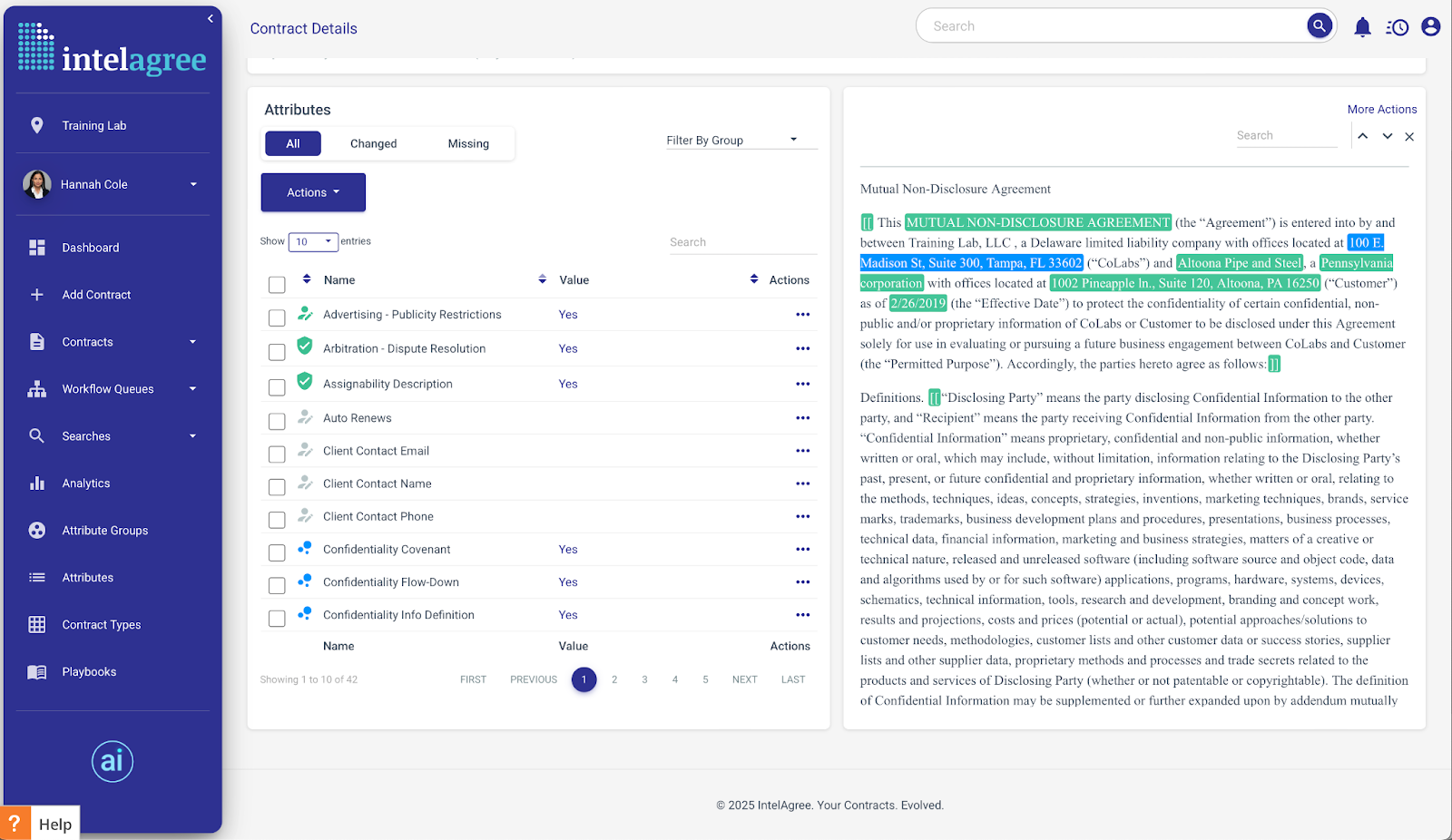Switch to the Changed attributes tab

click(374, 143)
